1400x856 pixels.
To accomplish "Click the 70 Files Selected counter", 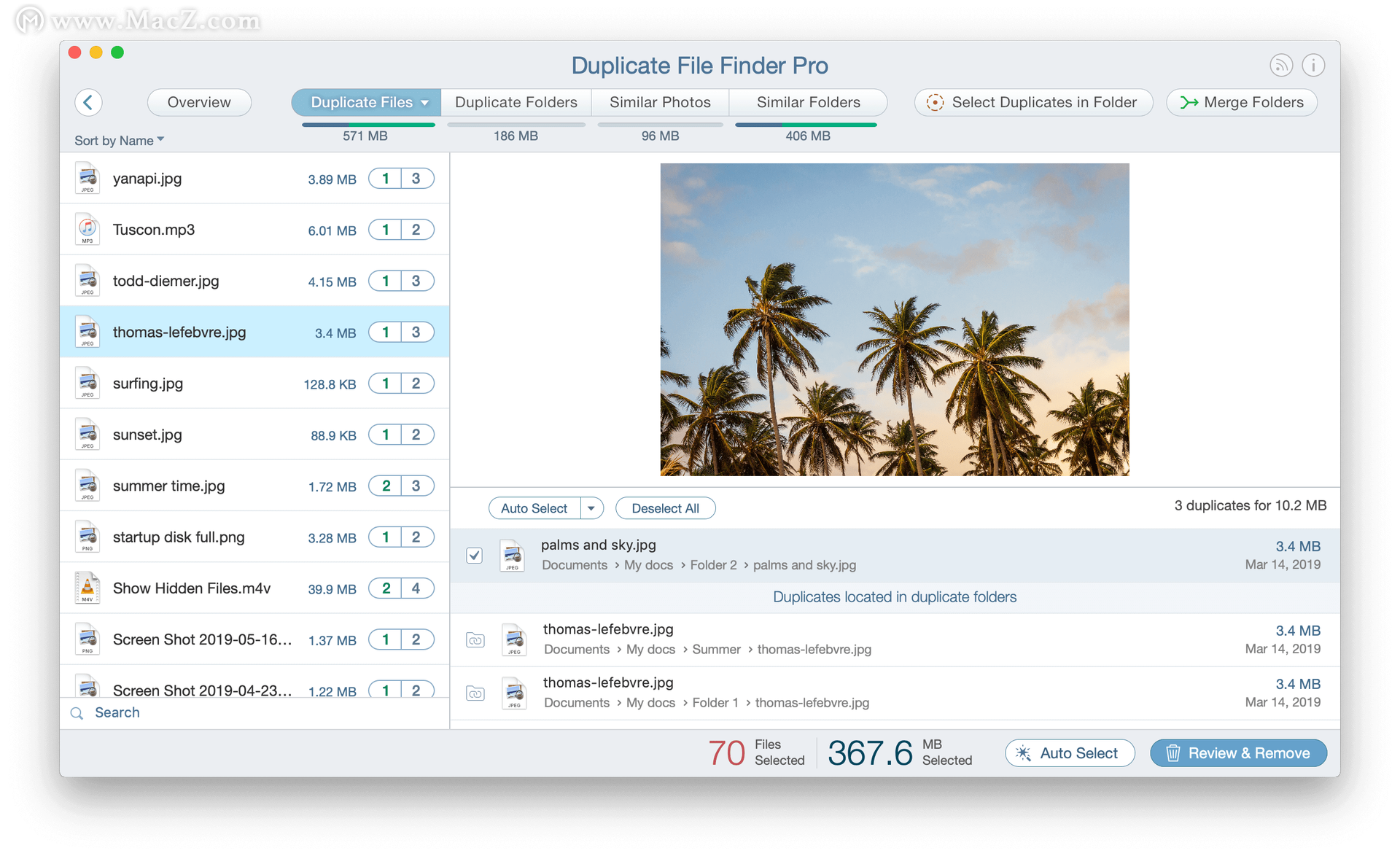I will pyautogui.click(x=756, y=752).
